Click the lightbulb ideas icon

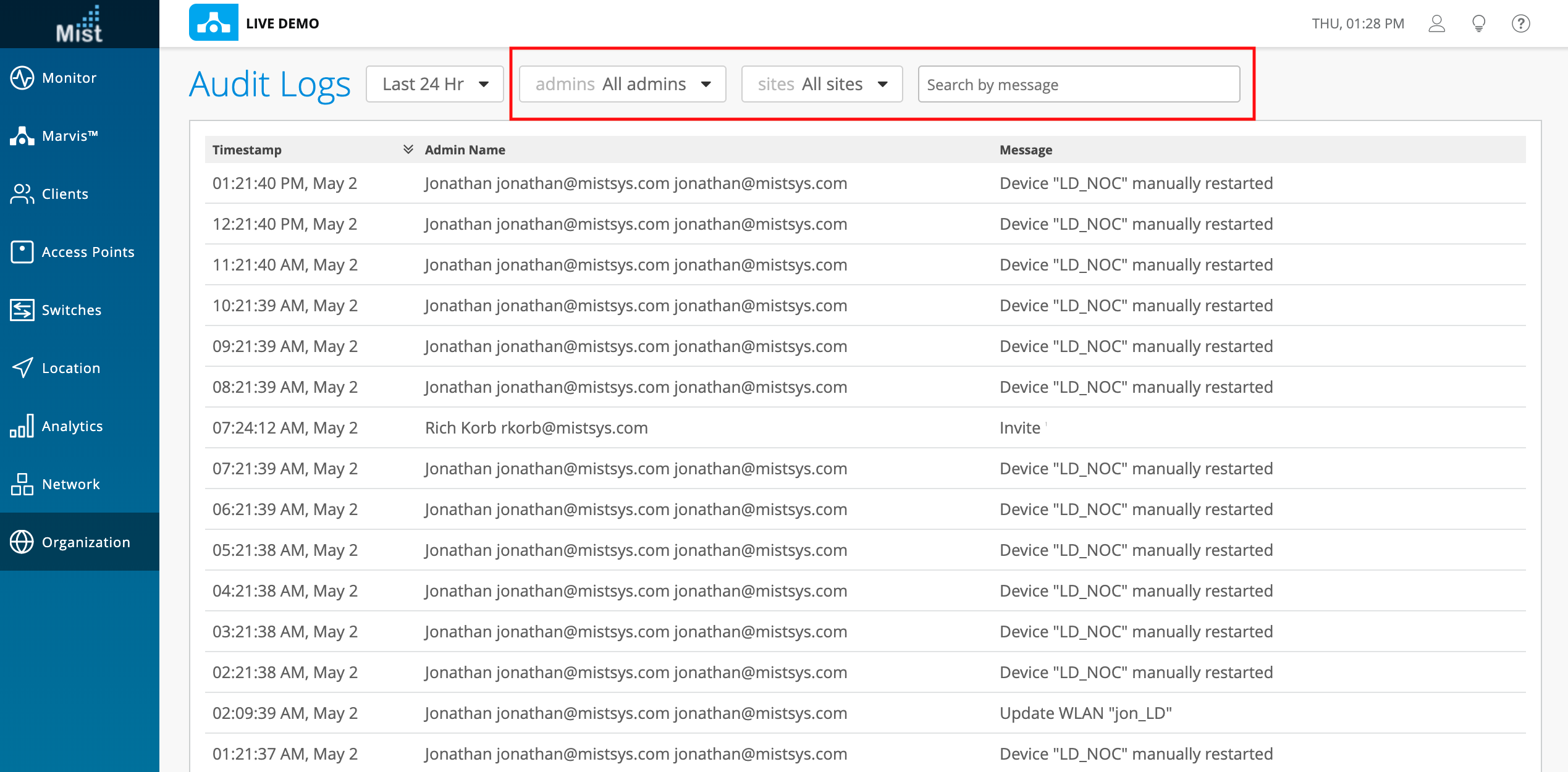pyautogui.click(x=1478, y=23)
